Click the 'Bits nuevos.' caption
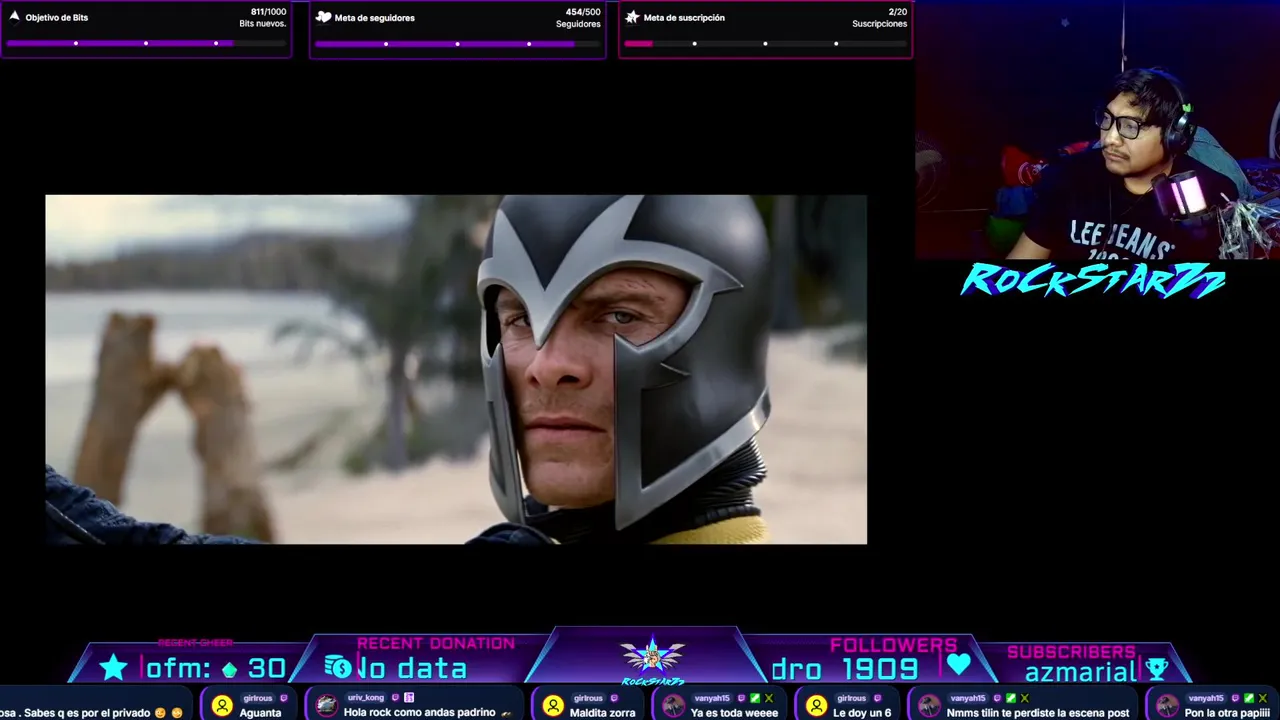 263,24
